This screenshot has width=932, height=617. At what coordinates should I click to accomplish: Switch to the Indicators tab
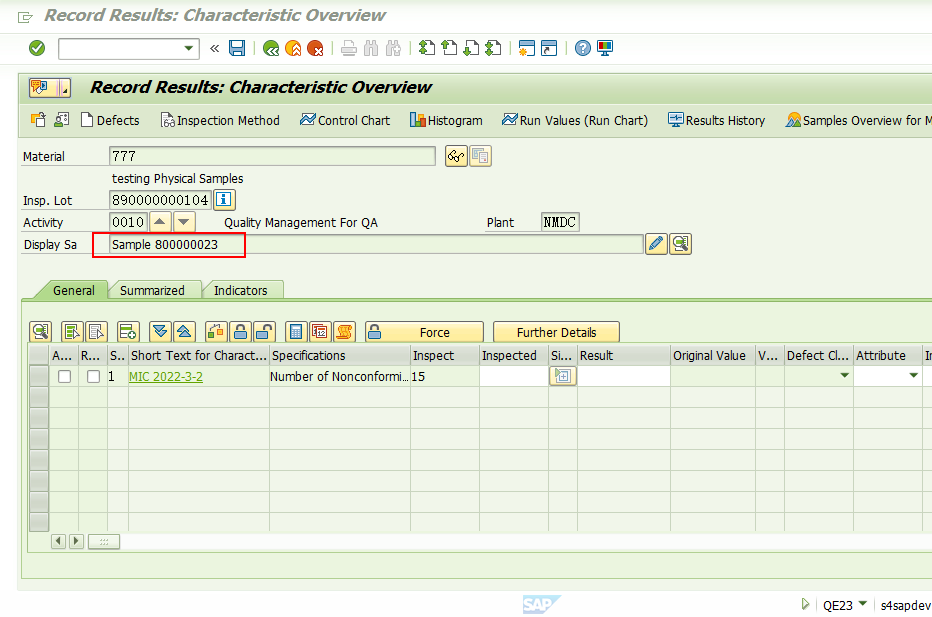[241, 290]
